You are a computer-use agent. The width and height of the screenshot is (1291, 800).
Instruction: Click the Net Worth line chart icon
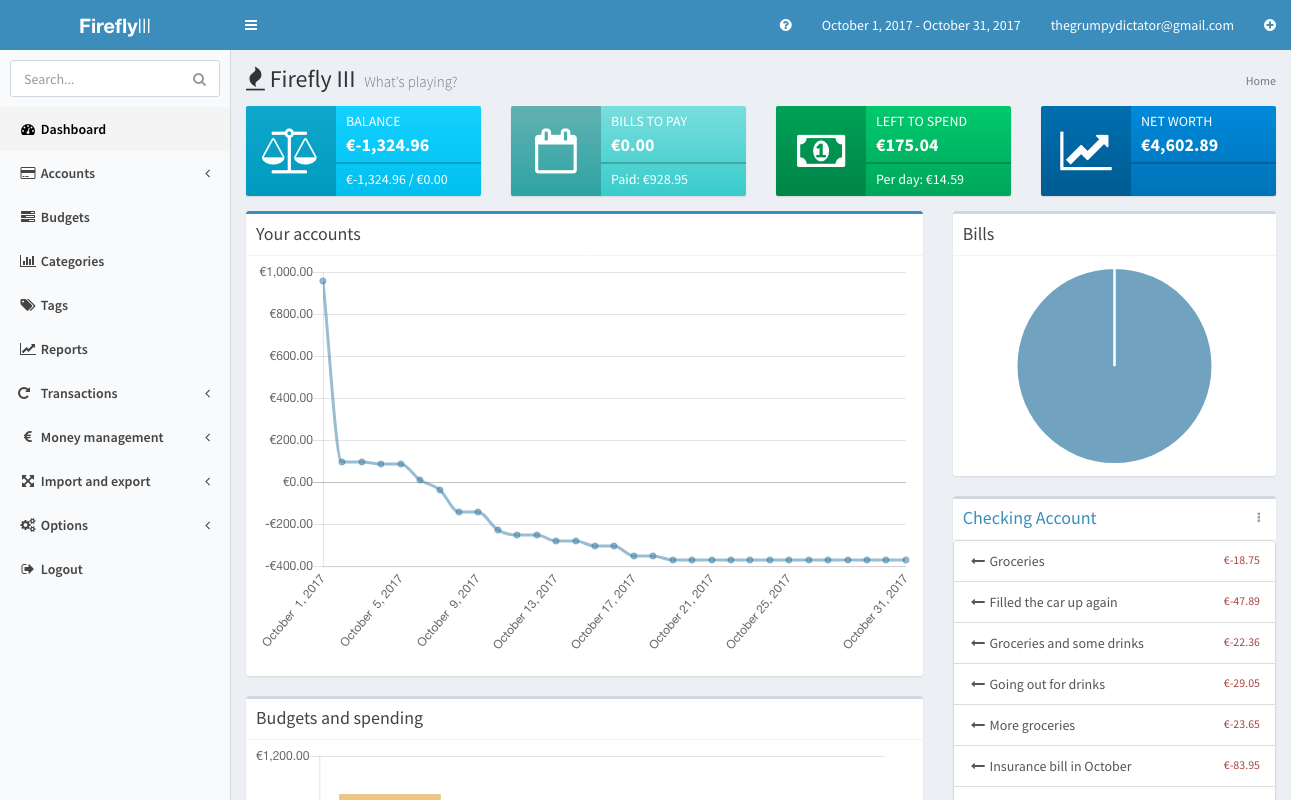click(x=1085, y=151)
